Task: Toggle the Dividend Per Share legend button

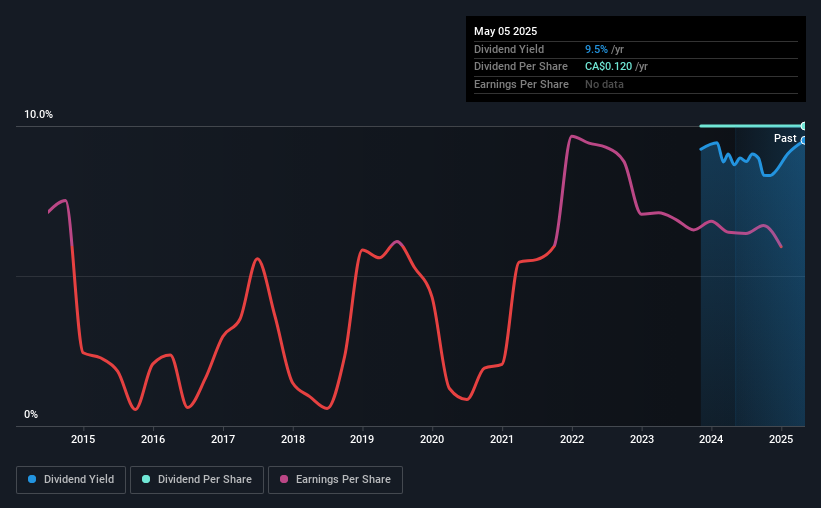Action: tap(197, 480)
